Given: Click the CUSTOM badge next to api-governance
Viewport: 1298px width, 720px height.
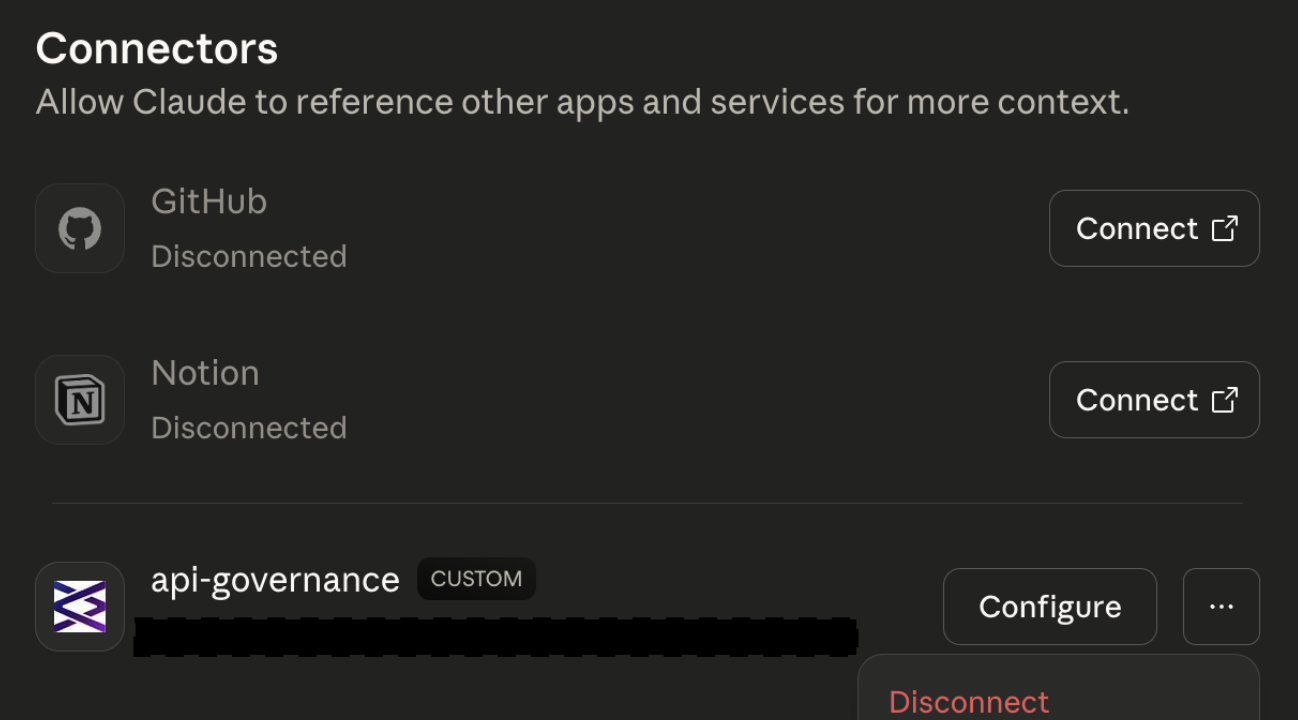Looking at the screenshot, I should [x=476, y=579].
